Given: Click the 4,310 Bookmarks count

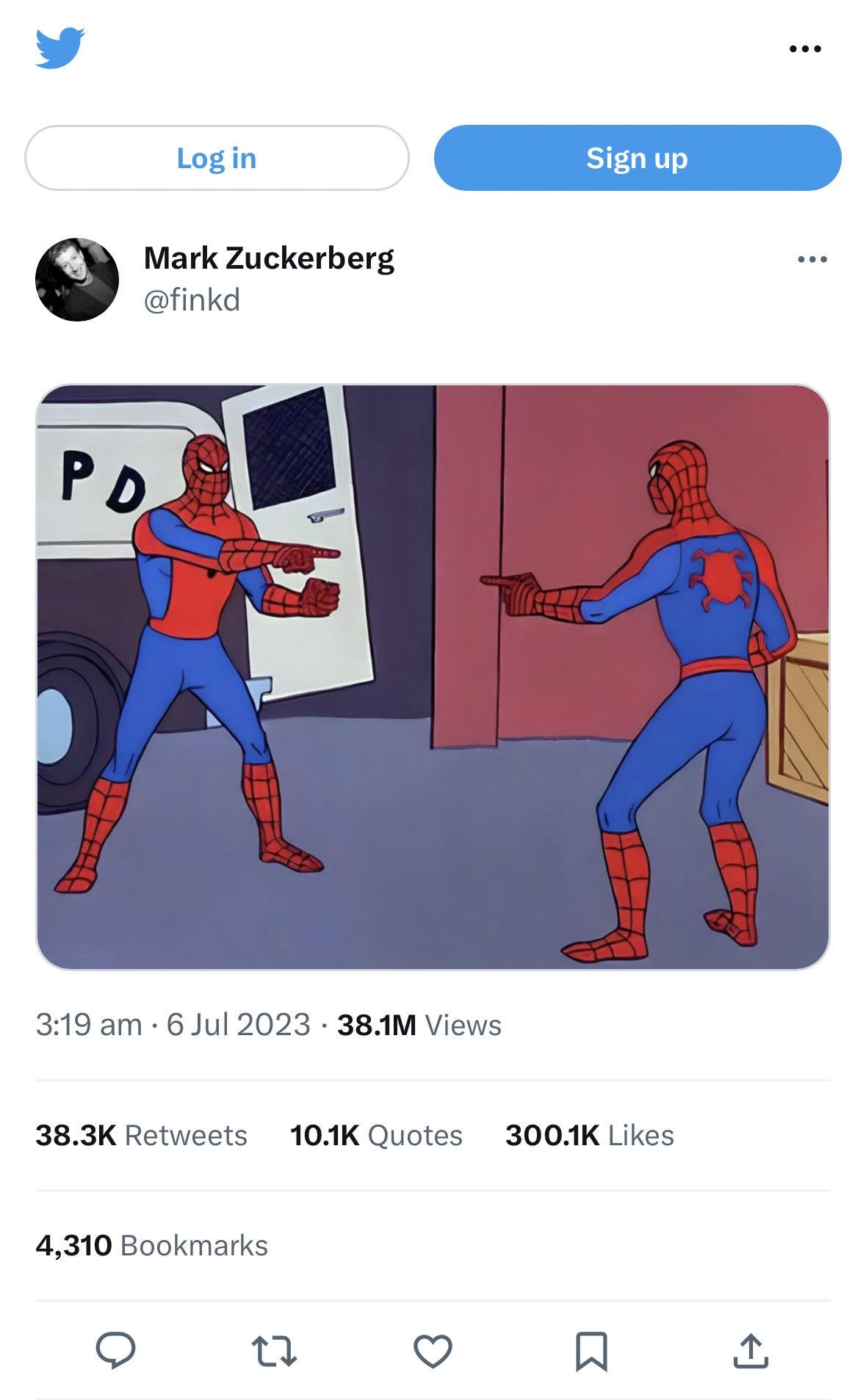Looking at the screenshot, I should (151, 1245).
